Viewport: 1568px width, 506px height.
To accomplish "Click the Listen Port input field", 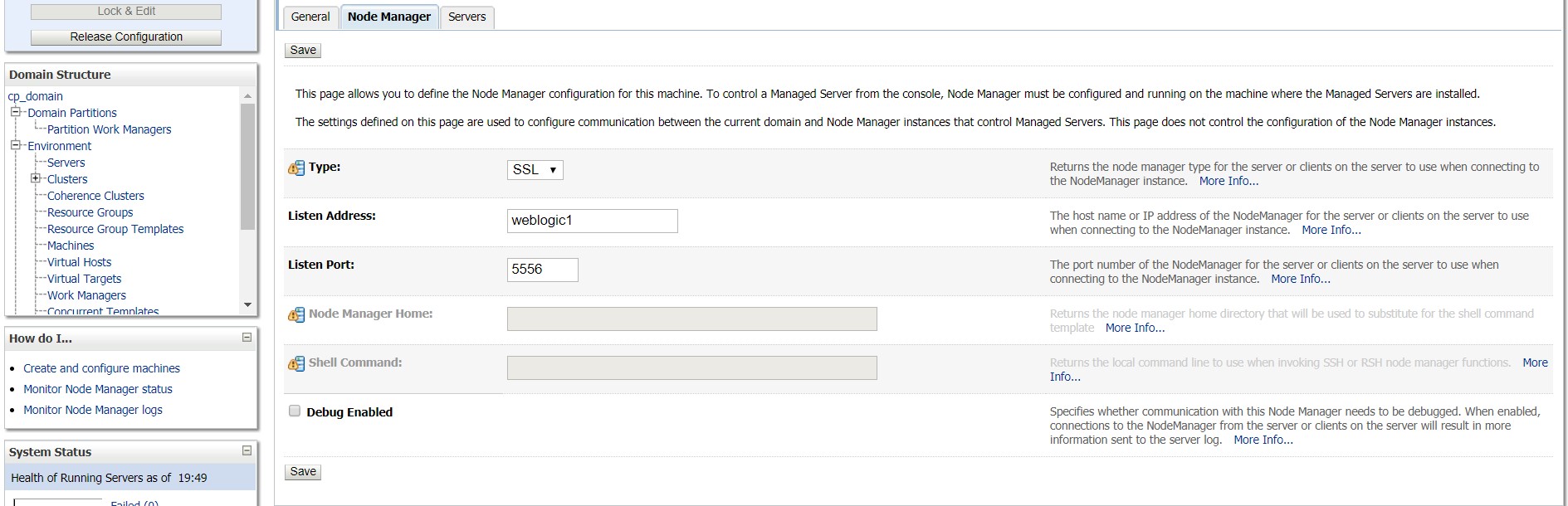I will tap(543, 270).
